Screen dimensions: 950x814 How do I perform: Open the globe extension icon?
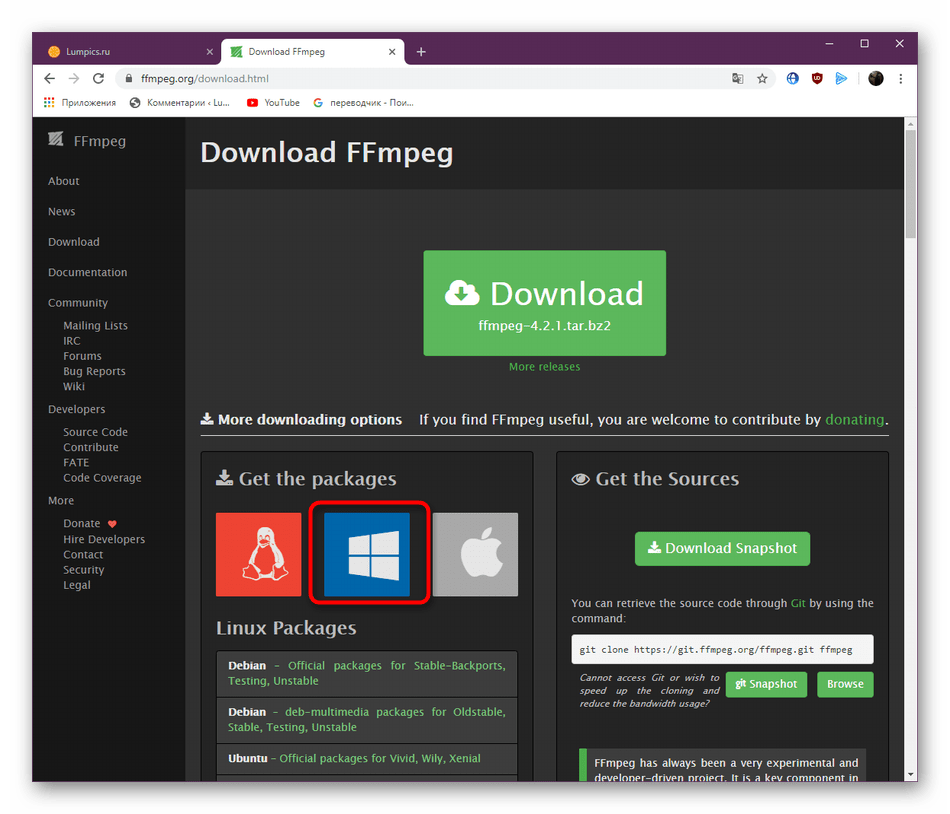[x=792, y=78]
